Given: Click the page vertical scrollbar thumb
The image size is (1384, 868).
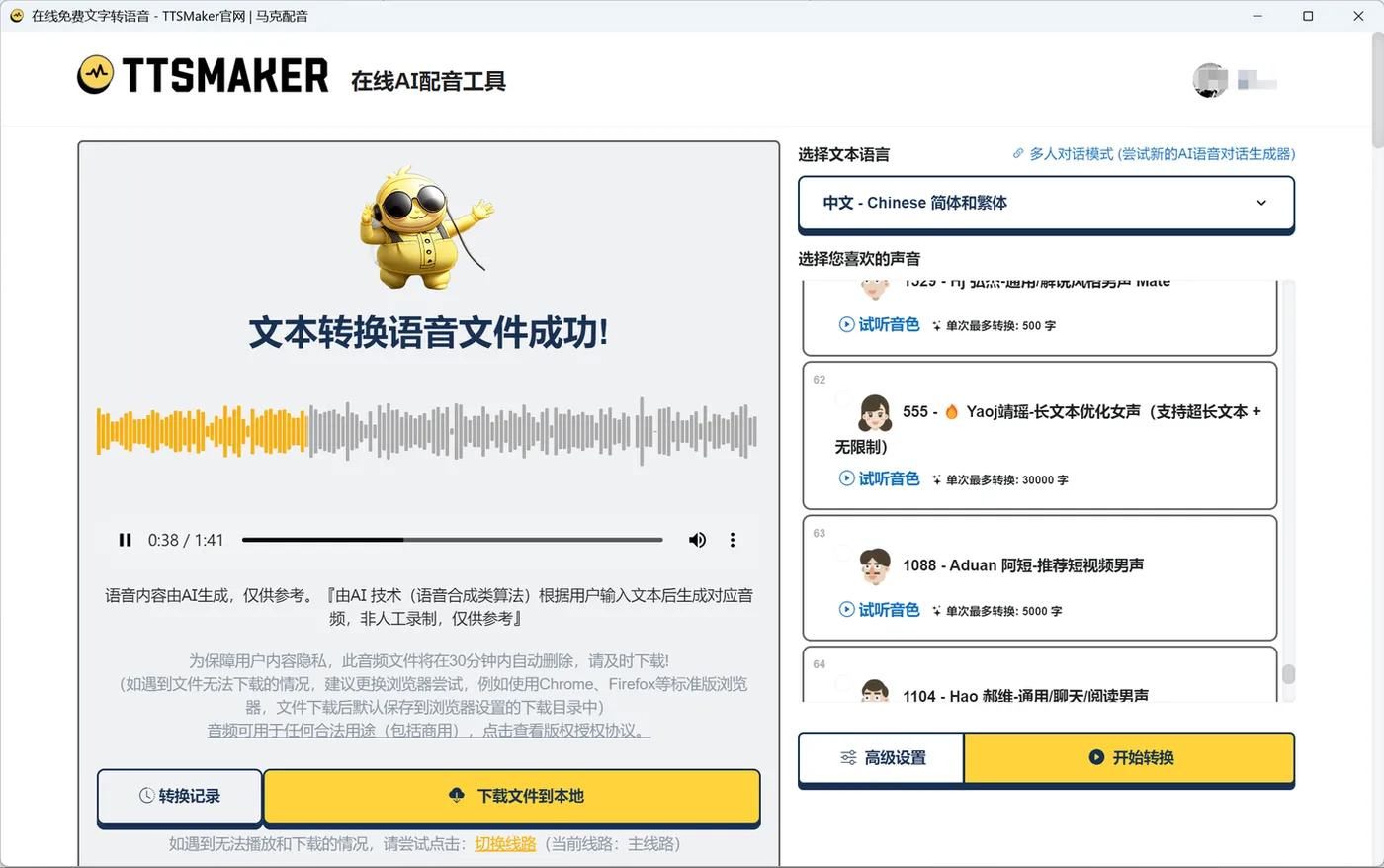Looking at the screenshot, I should pyautogui.click(x=1377, y=89).
